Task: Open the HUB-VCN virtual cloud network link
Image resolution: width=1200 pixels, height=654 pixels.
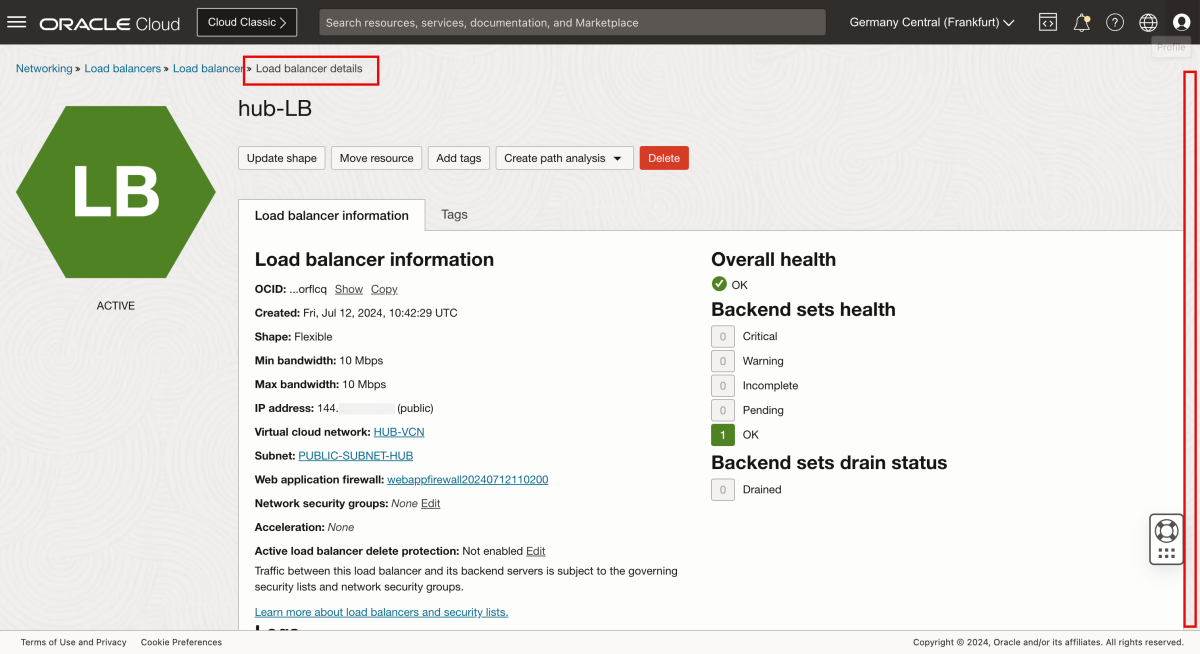Action: click(x=399, y=432)
